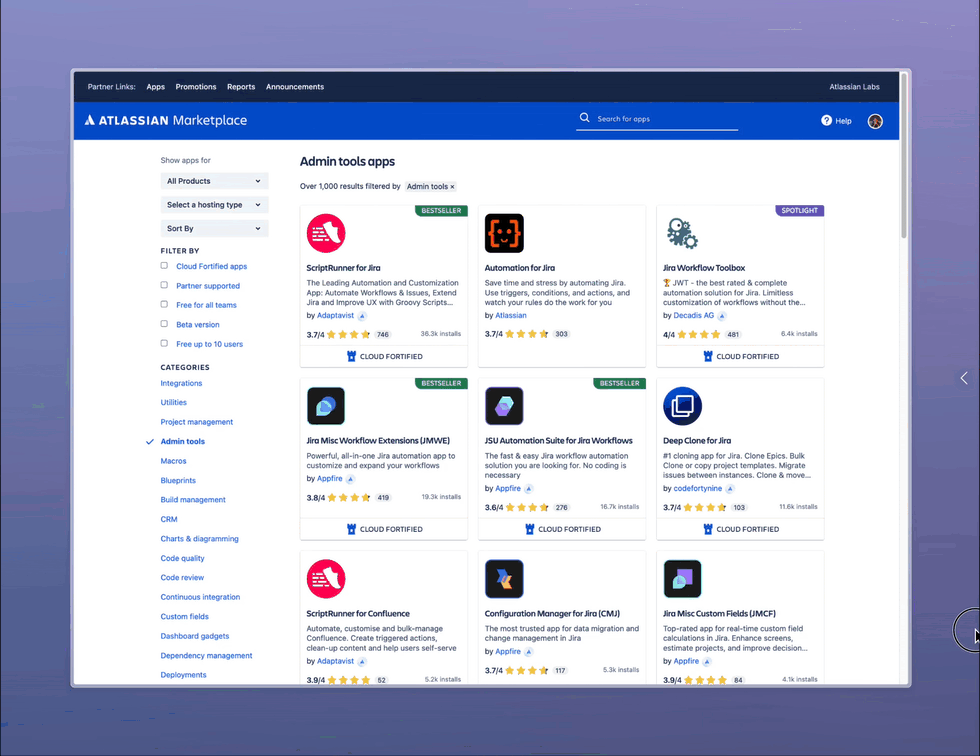Open the All Products dropdown
The image size is (980, 756).
[x=214, y=181]
